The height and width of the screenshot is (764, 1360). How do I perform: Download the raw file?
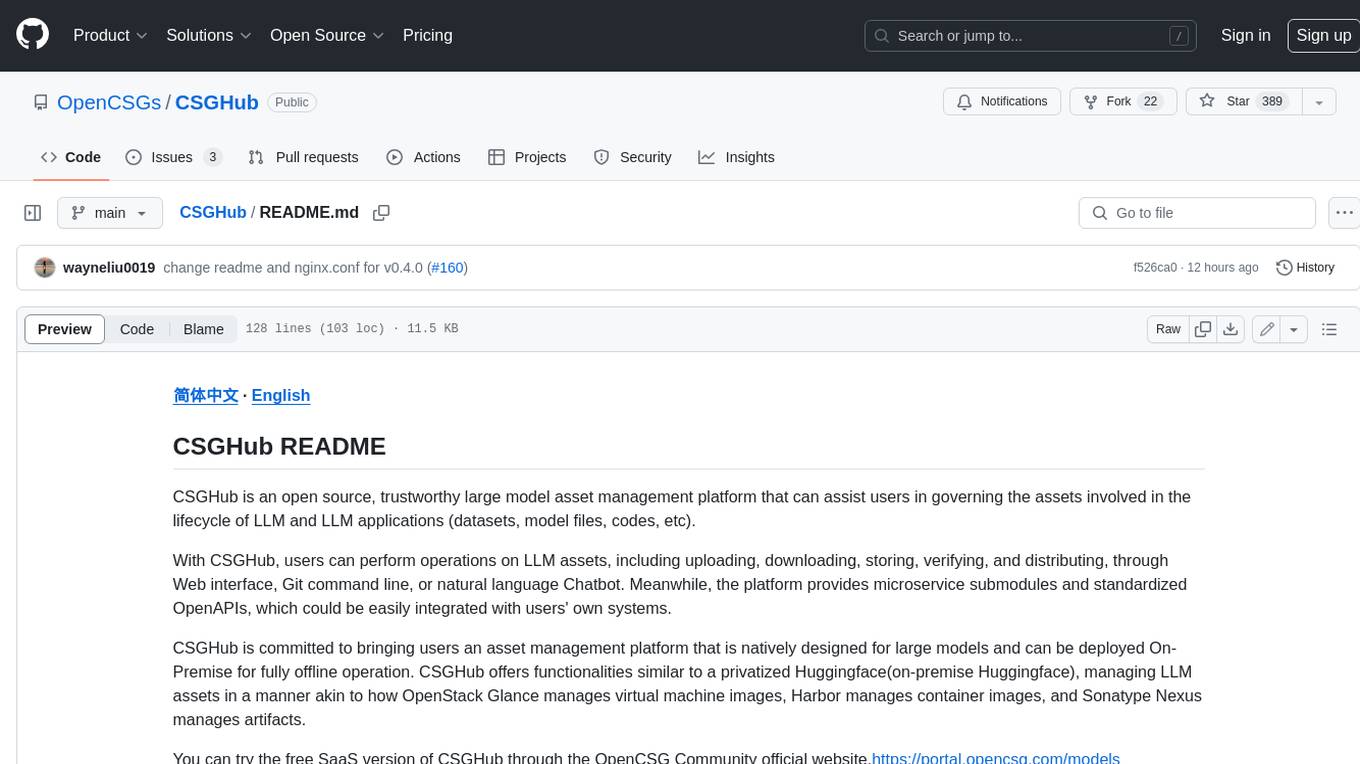(x=1231, y=329)
